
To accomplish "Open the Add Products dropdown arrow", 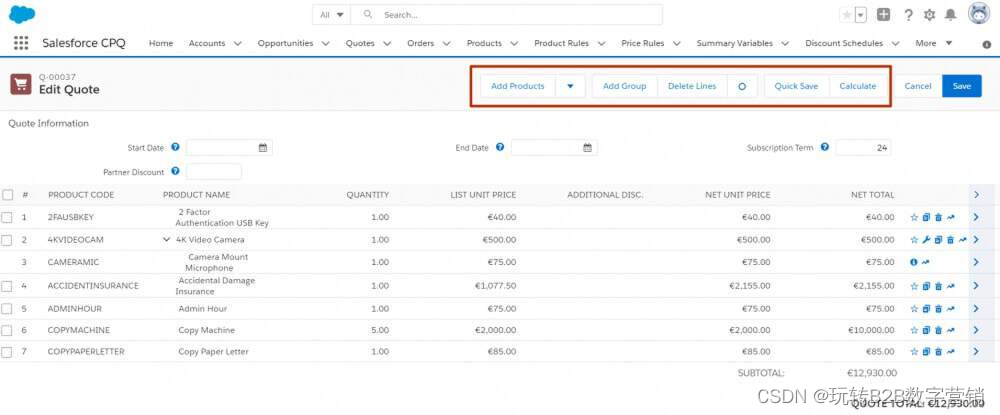I will tap(570, 86).
